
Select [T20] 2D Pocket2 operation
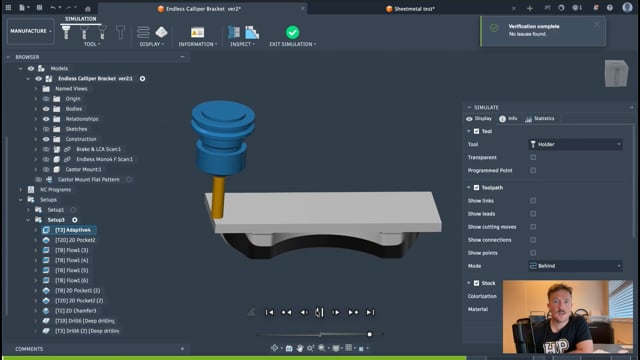[x=75, y=240]
